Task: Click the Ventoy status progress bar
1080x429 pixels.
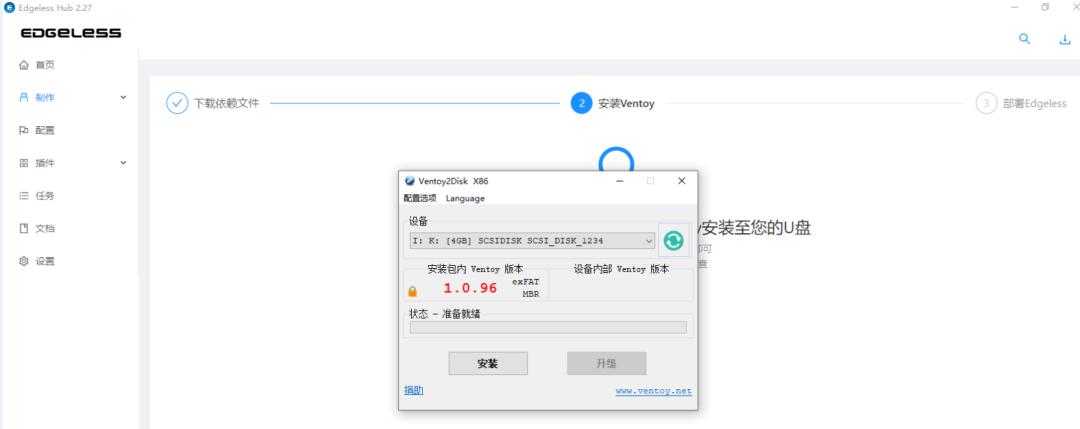Action: point(548,327)
